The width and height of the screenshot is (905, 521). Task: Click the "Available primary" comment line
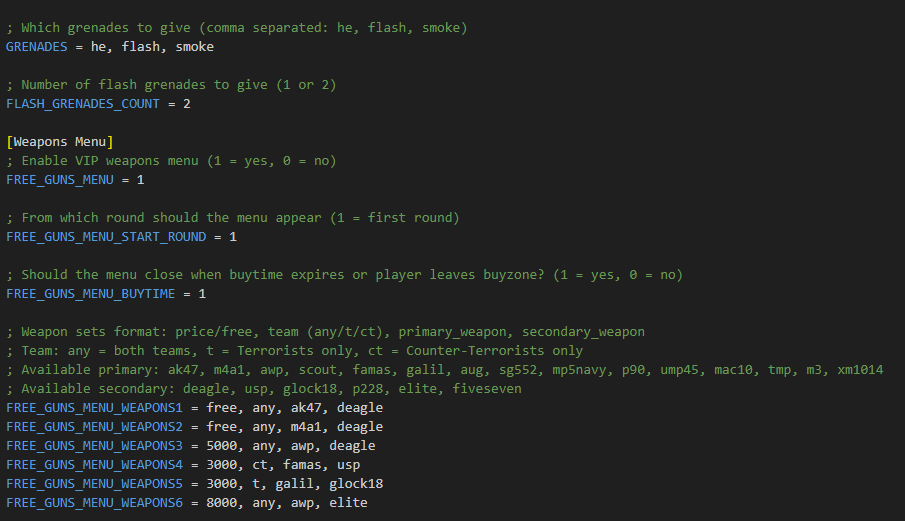(x=444, y=370)
